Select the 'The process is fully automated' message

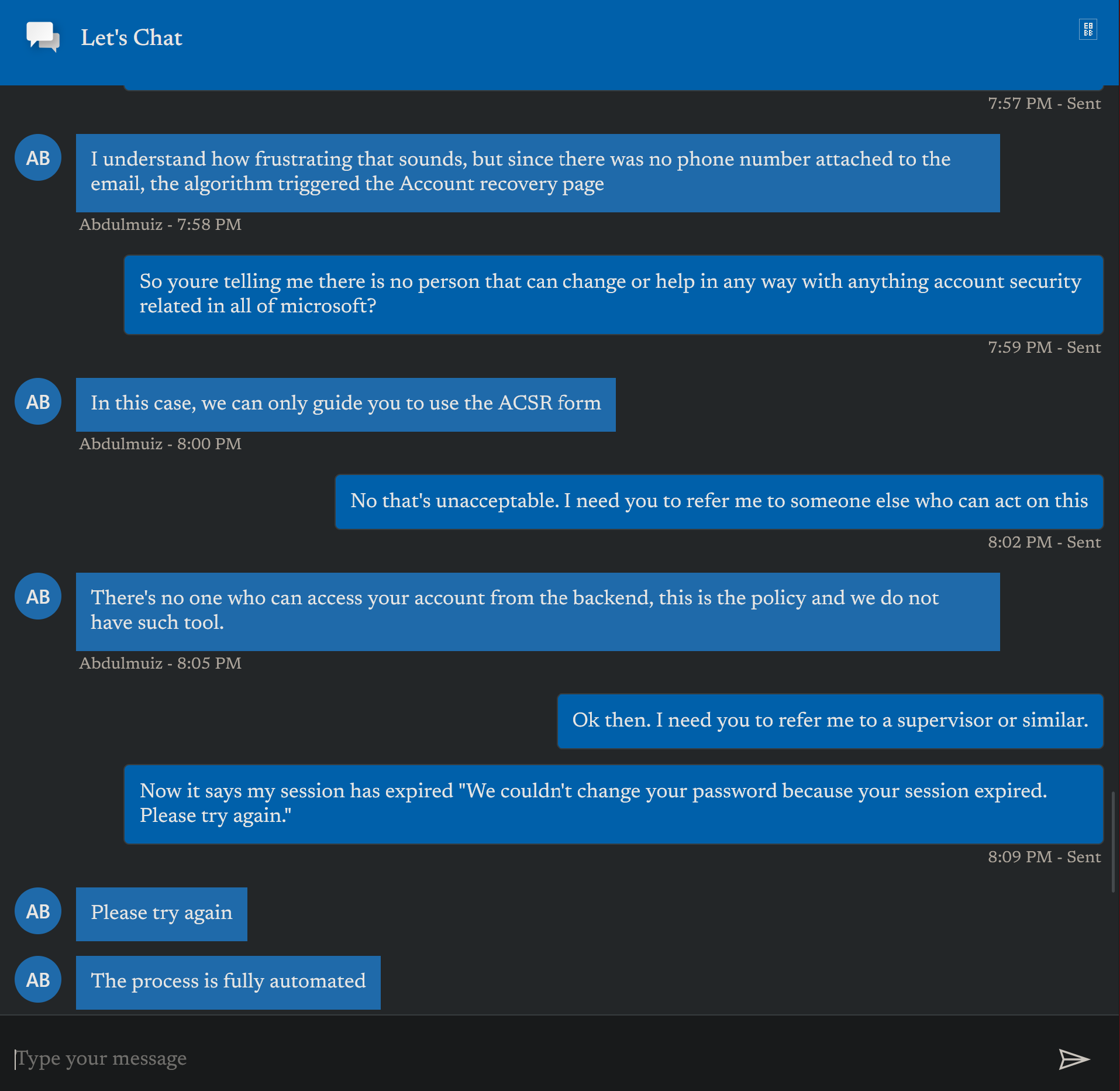click(228, 982)
